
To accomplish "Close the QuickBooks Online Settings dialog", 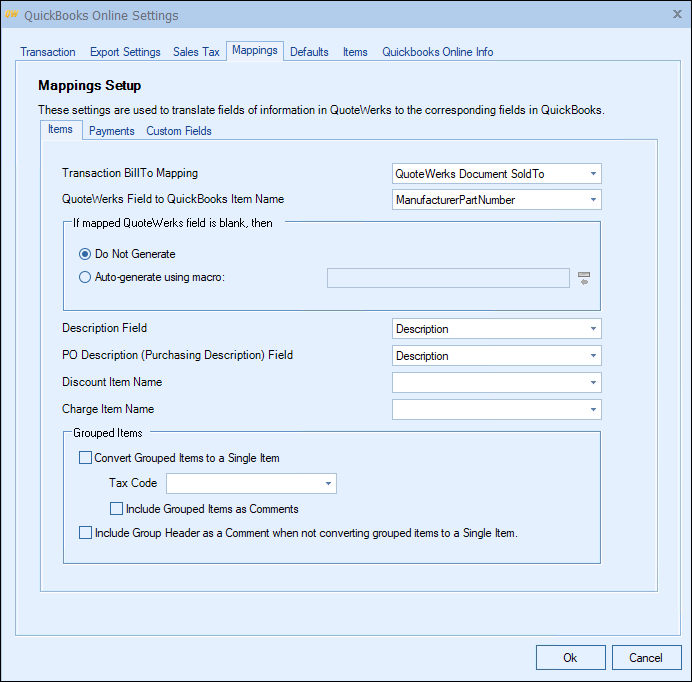I will [675, 15].
